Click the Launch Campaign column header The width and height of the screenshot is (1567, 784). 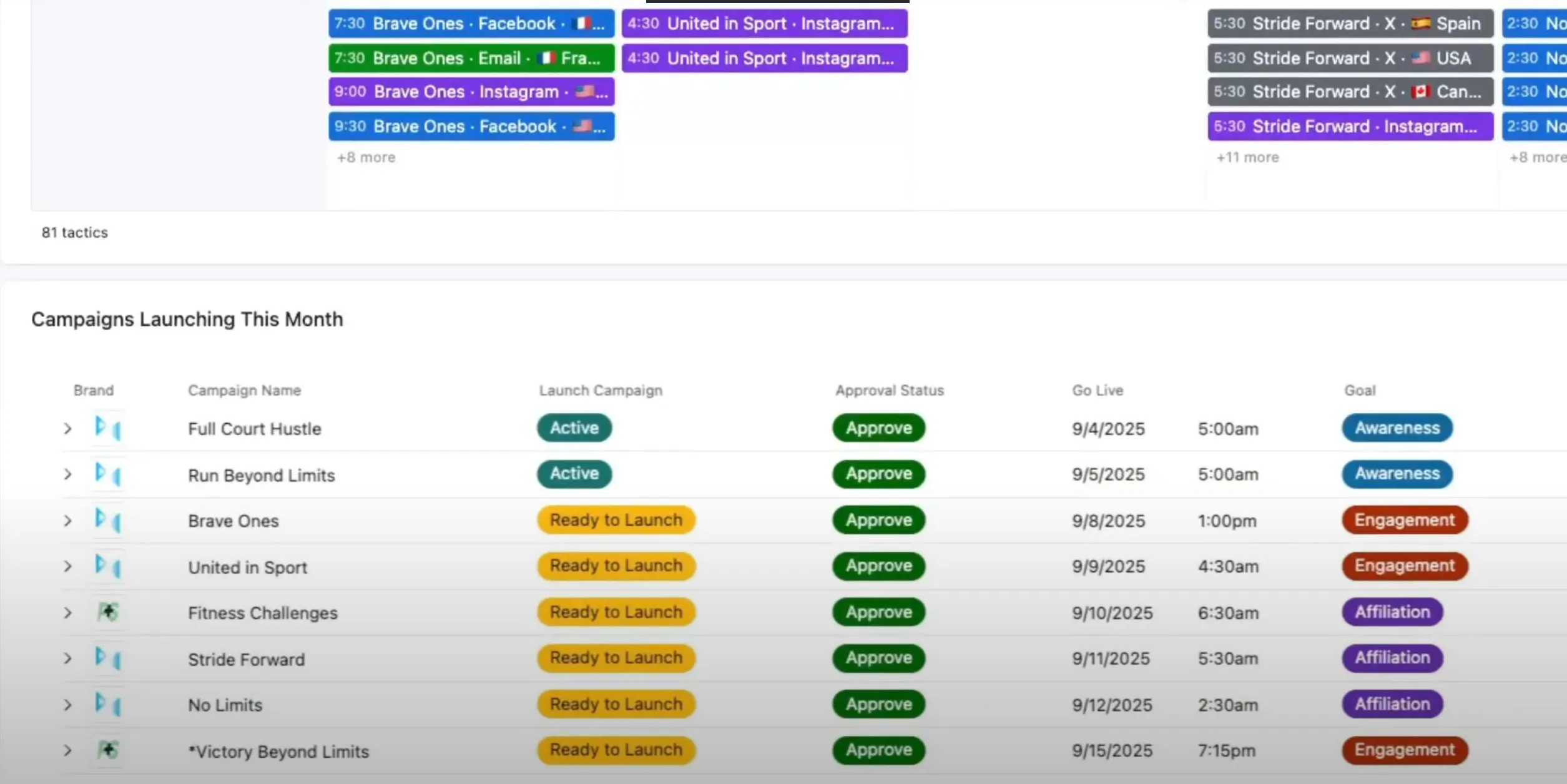tap(601, 391)
